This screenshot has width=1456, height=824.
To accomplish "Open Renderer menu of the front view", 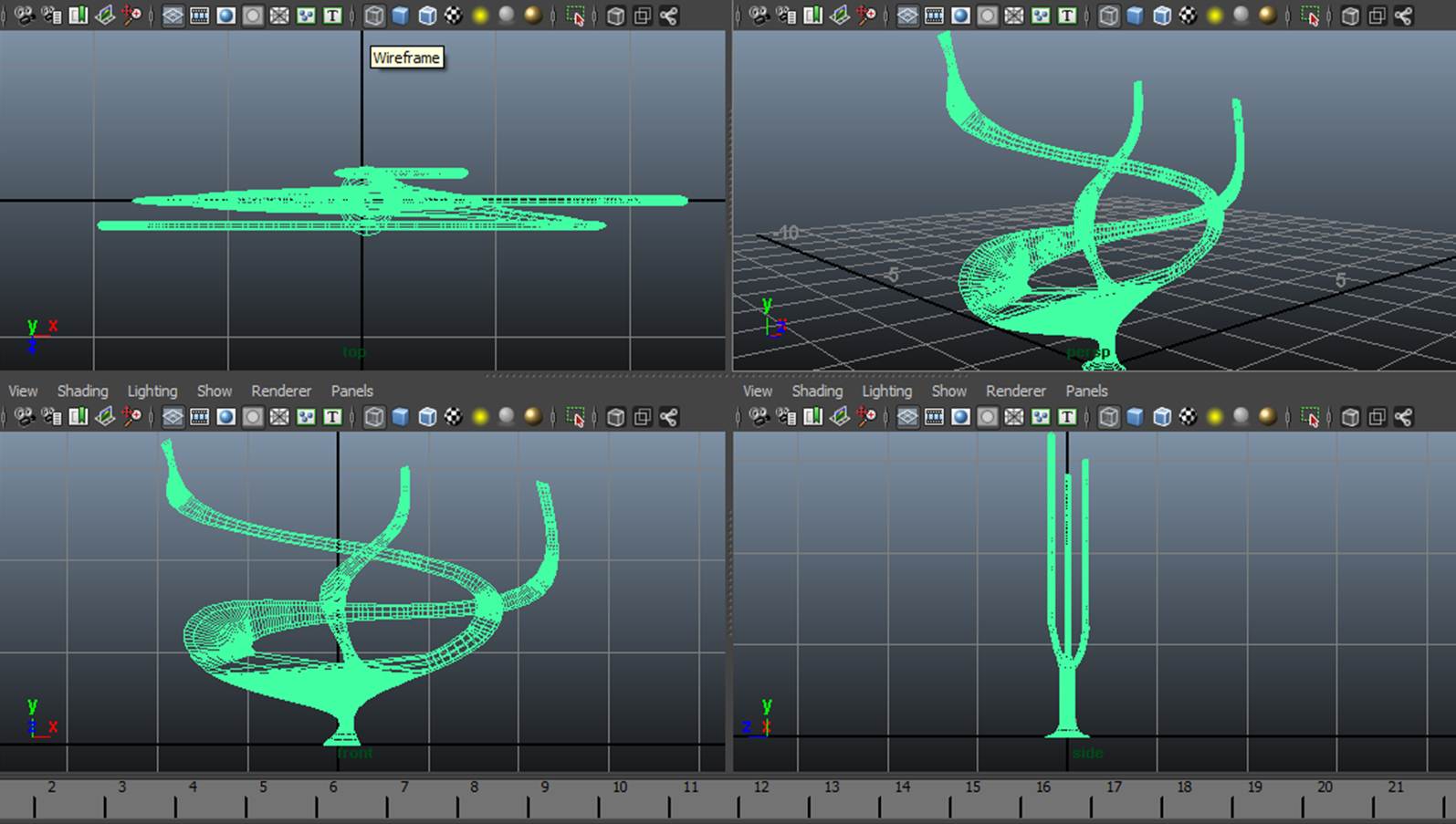I will pos(281,391).
